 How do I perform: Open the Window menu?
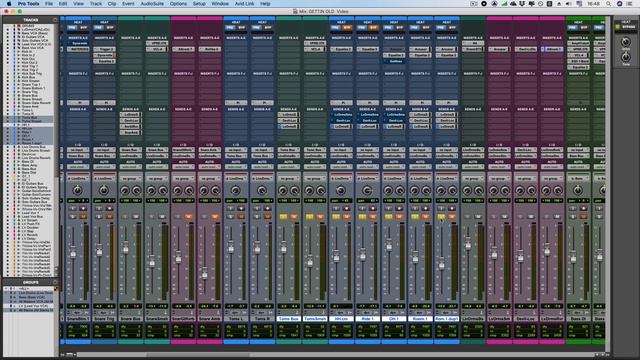220,4
